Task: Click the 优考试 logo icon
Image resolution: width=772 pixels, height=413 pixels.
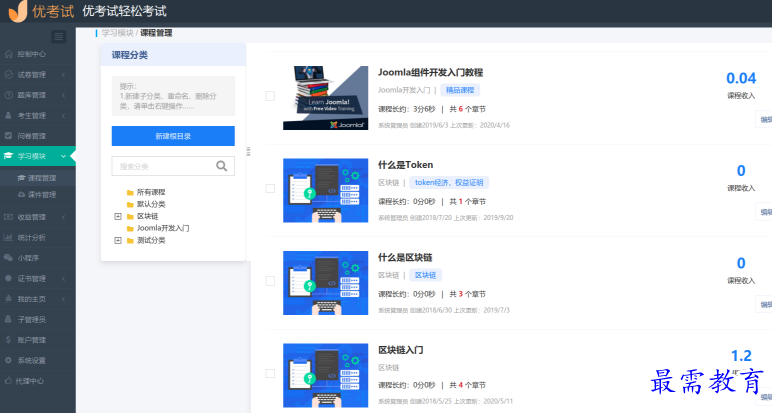Action: (18, 11)
